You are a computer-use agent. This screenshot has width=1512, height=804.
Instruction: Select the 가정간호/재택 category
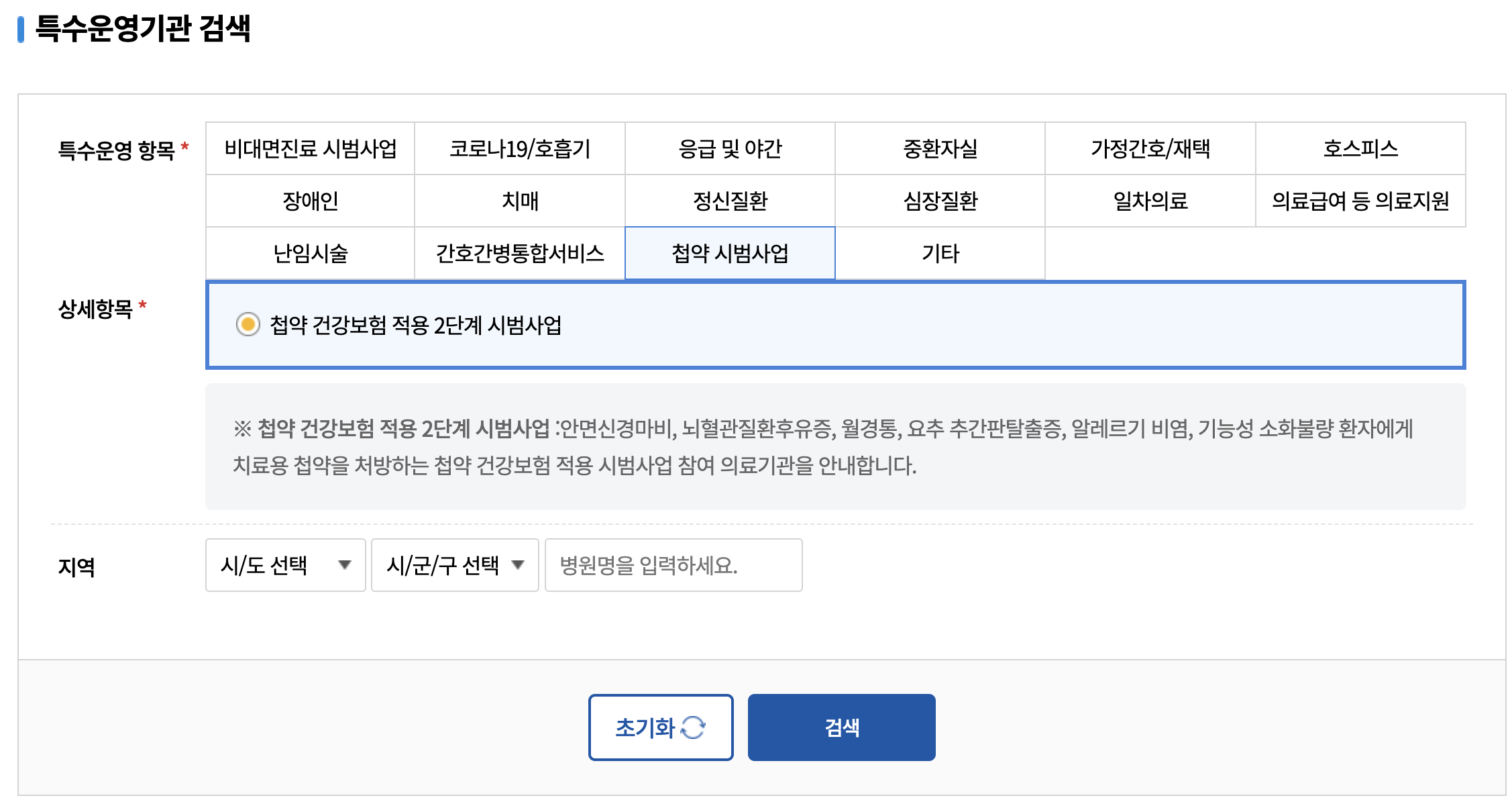coord(1150,150)
